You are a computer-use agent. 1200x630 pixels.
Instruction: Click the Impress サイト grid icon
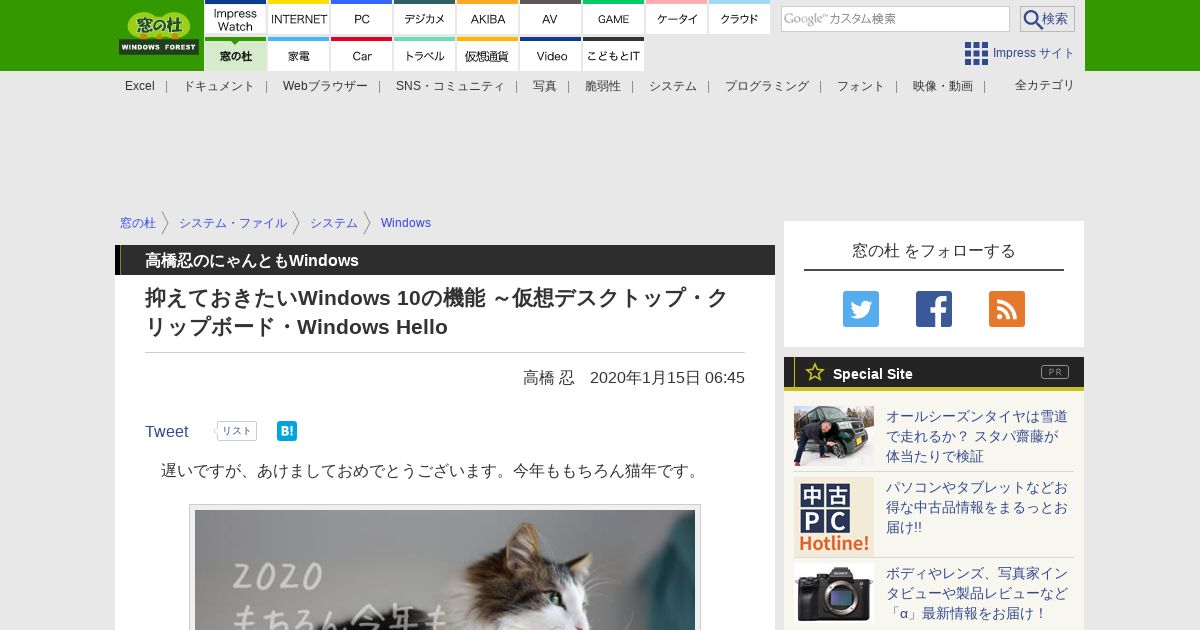coord(976,53)
